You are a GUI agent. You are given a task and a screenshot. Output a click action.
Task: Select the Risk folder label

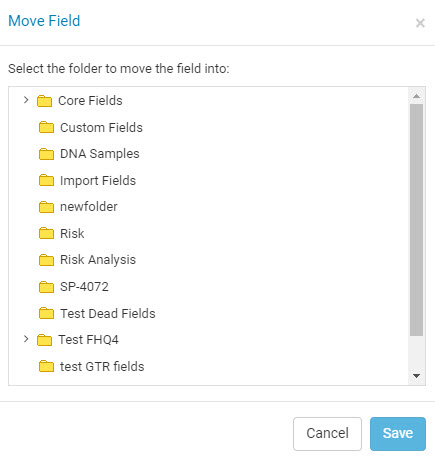pos(72,233)
